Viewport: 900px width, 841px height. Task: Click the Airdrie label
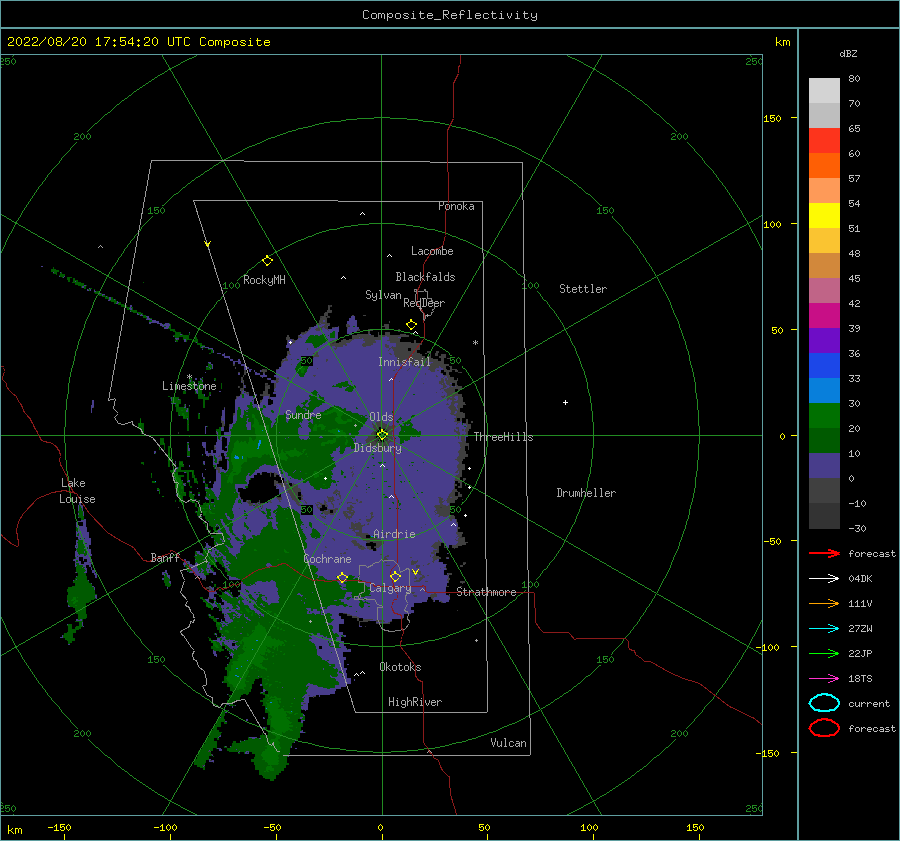394,534
